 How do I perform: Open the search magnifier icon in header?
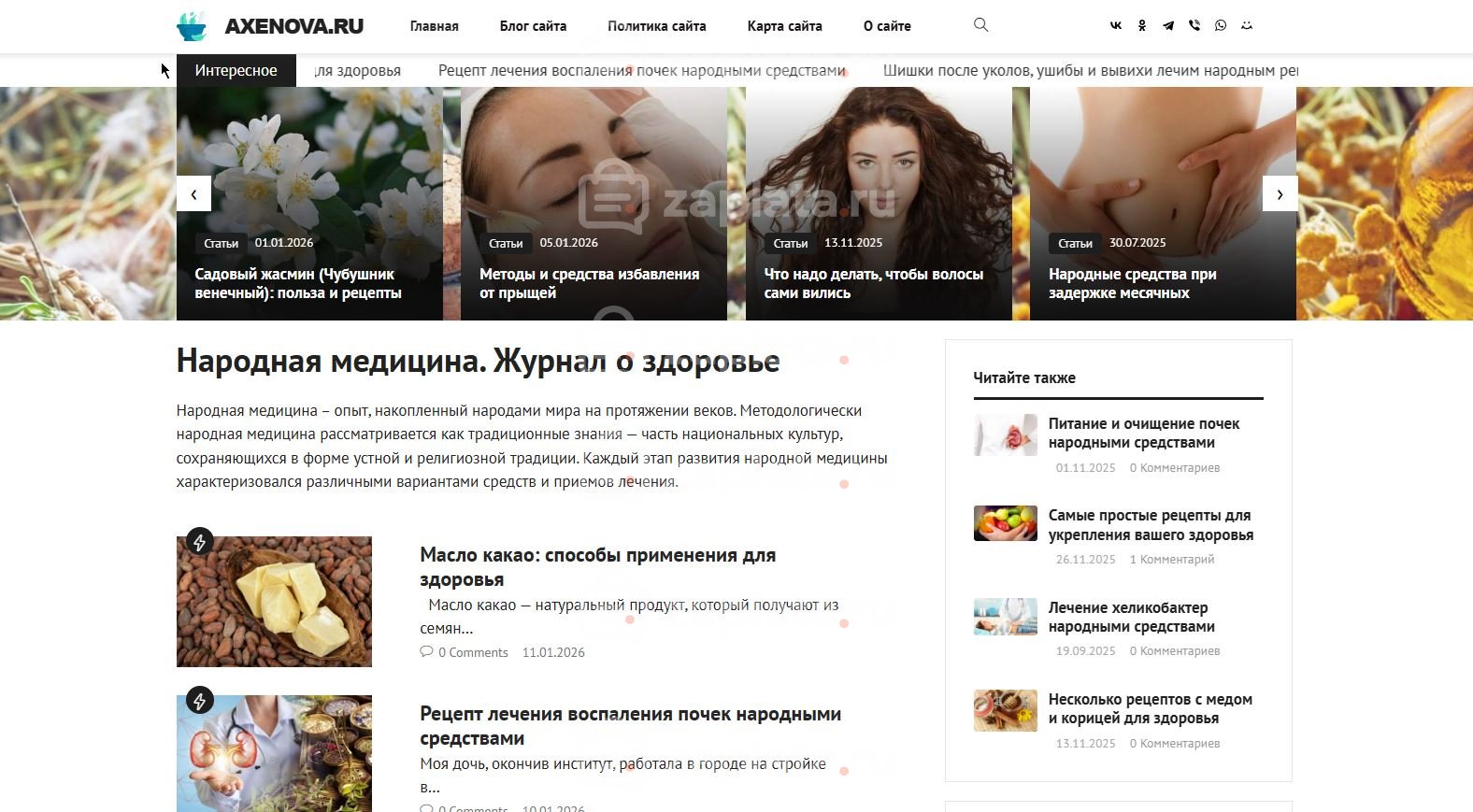pos(980,25)
